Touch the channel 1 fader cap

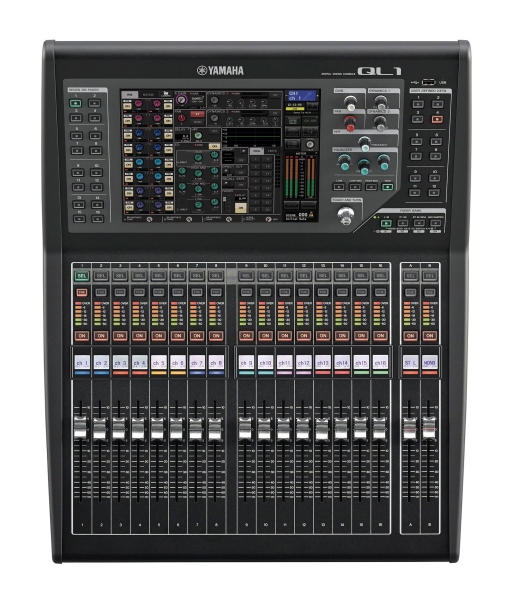click(80, 427)
